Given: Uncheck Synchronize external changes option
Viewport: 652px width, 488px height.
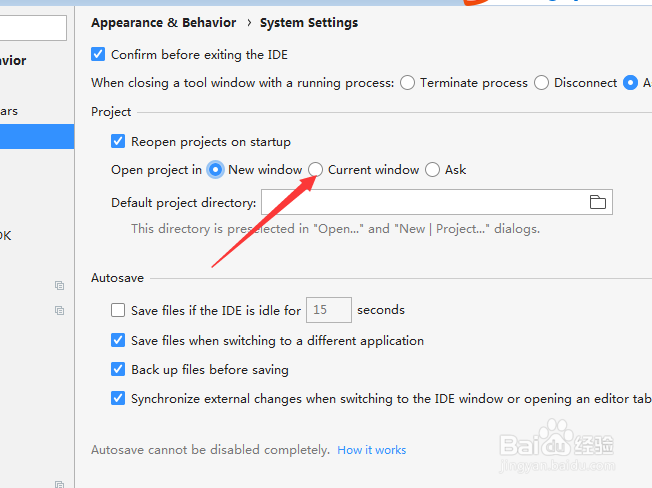Looking at the screenshot, I should [x=118, y=399].
